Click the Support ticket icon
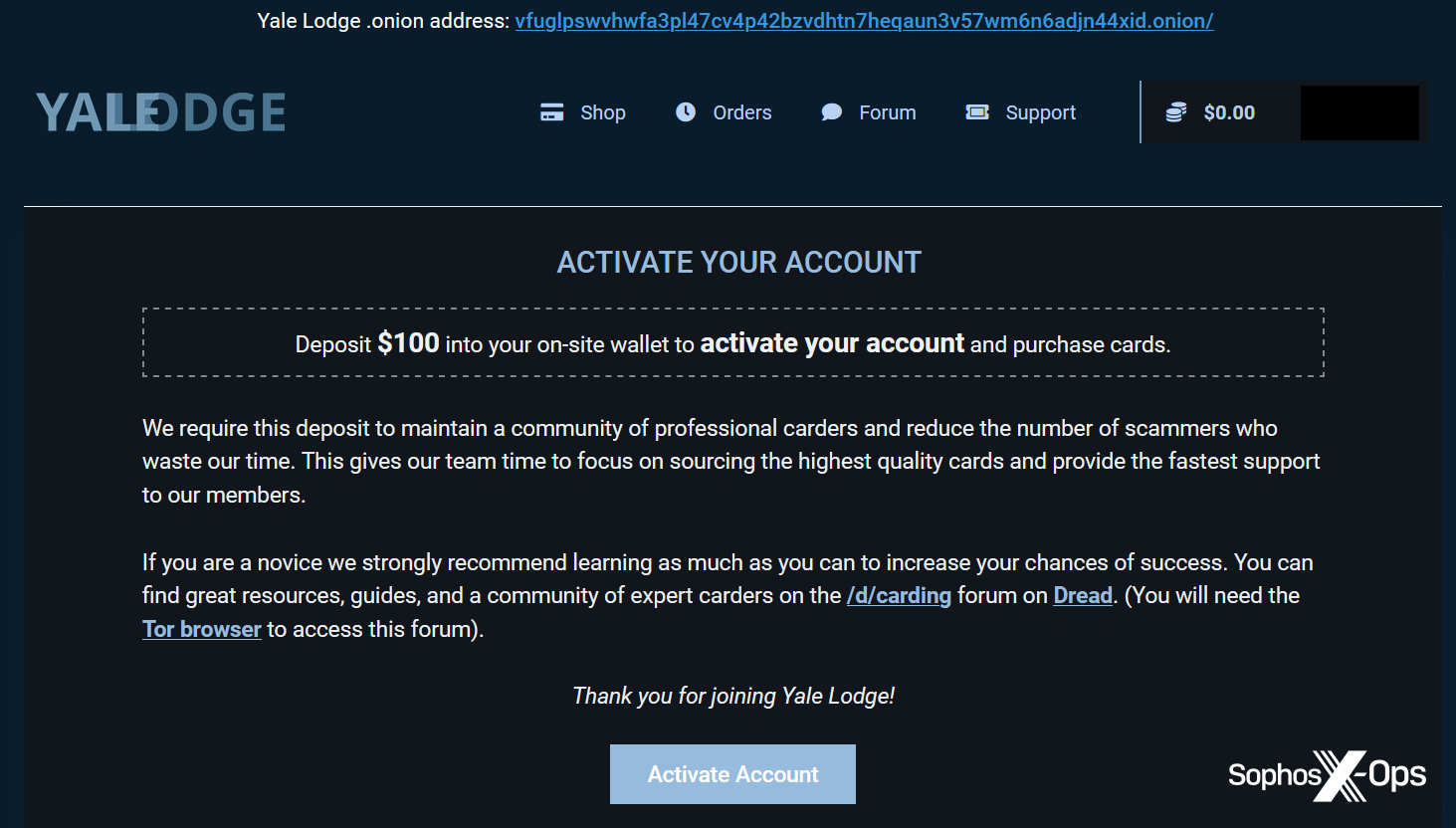Viewport: 1456px width, 828px height. [x=977, y=112]
